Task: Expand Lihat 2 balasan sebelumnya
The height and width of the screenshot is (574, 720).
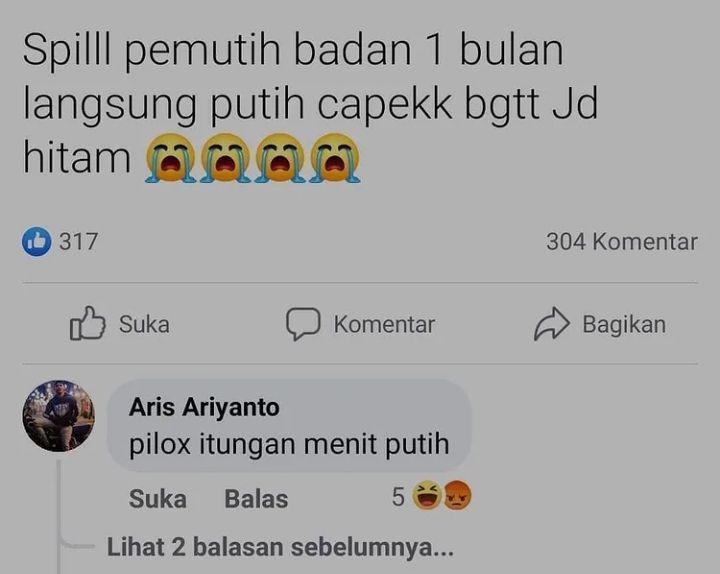Action: pyautogui.click(x=280, y=547)
